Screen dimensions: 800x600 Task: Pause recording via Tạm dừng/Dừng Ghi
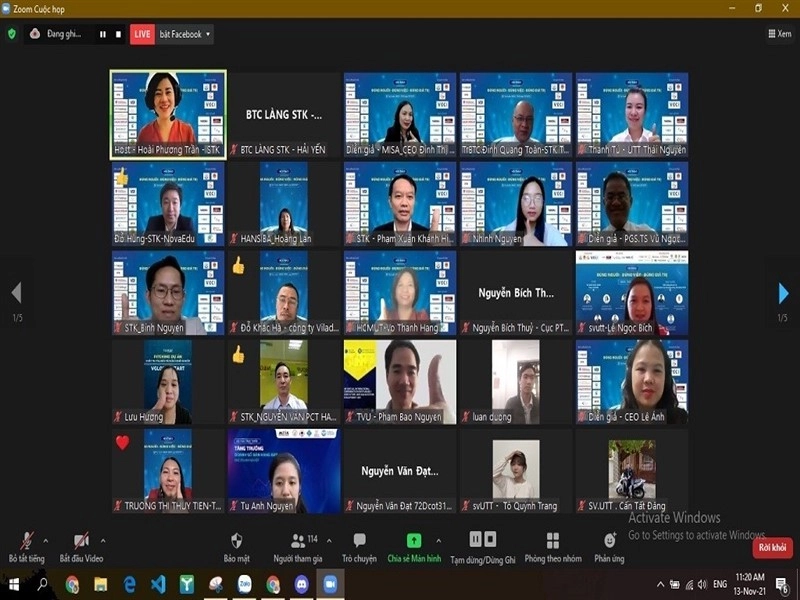pyautogui.click(x=482, y=546)
